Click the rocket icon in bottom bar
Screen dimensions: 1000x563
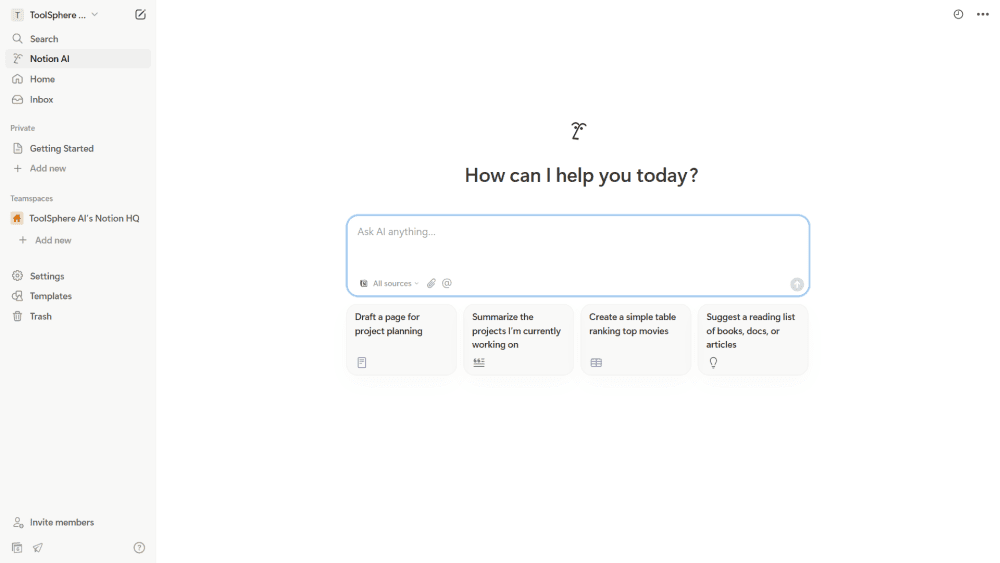pos(38,548)
